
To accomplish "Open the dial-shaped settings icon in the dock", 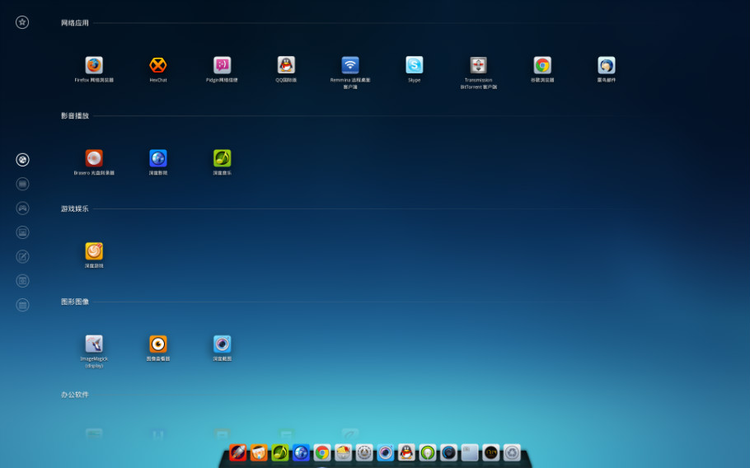I will point(364,452).
